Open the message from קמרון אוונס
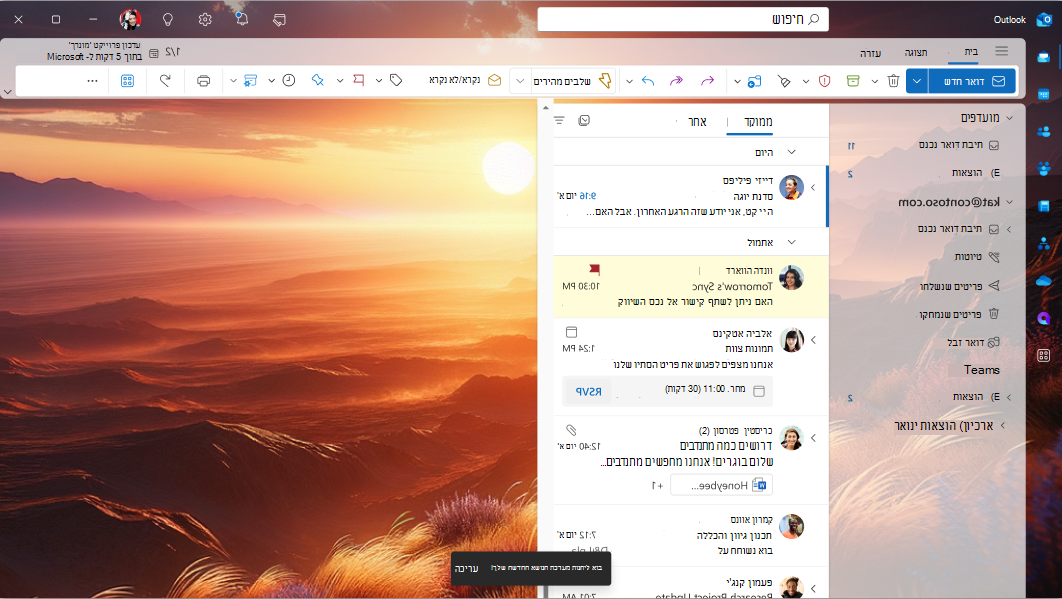Screen dimensions: 1062x599 tap(691, 535)
